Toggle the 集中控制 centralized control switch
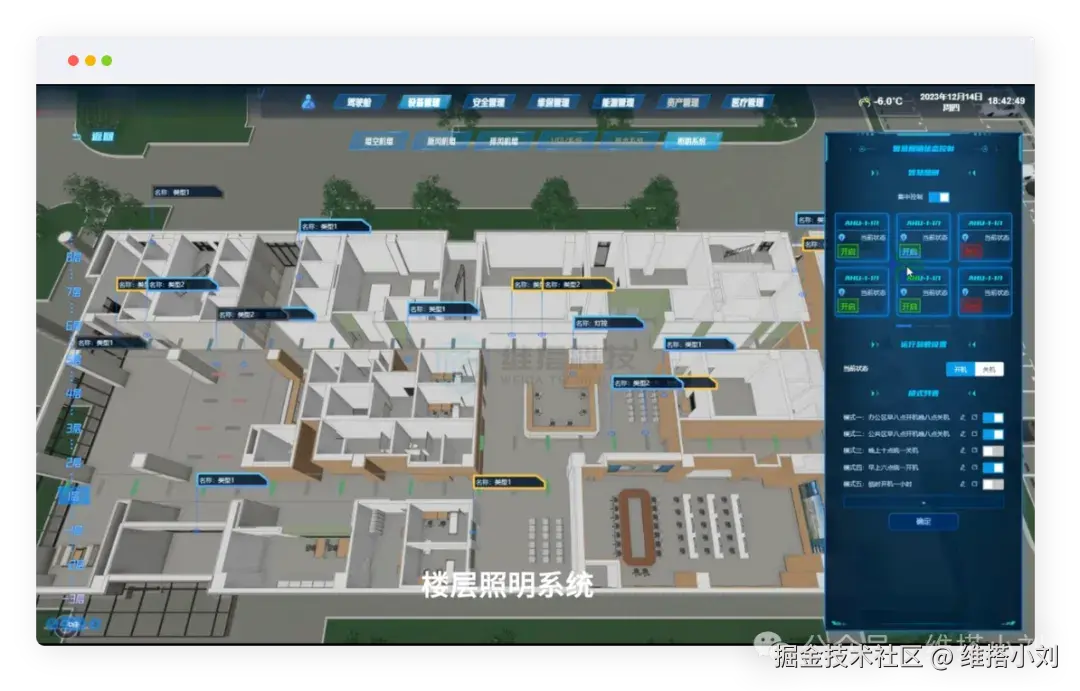Viewport: 1080px width, 691px height. click(x=939, y=197)
